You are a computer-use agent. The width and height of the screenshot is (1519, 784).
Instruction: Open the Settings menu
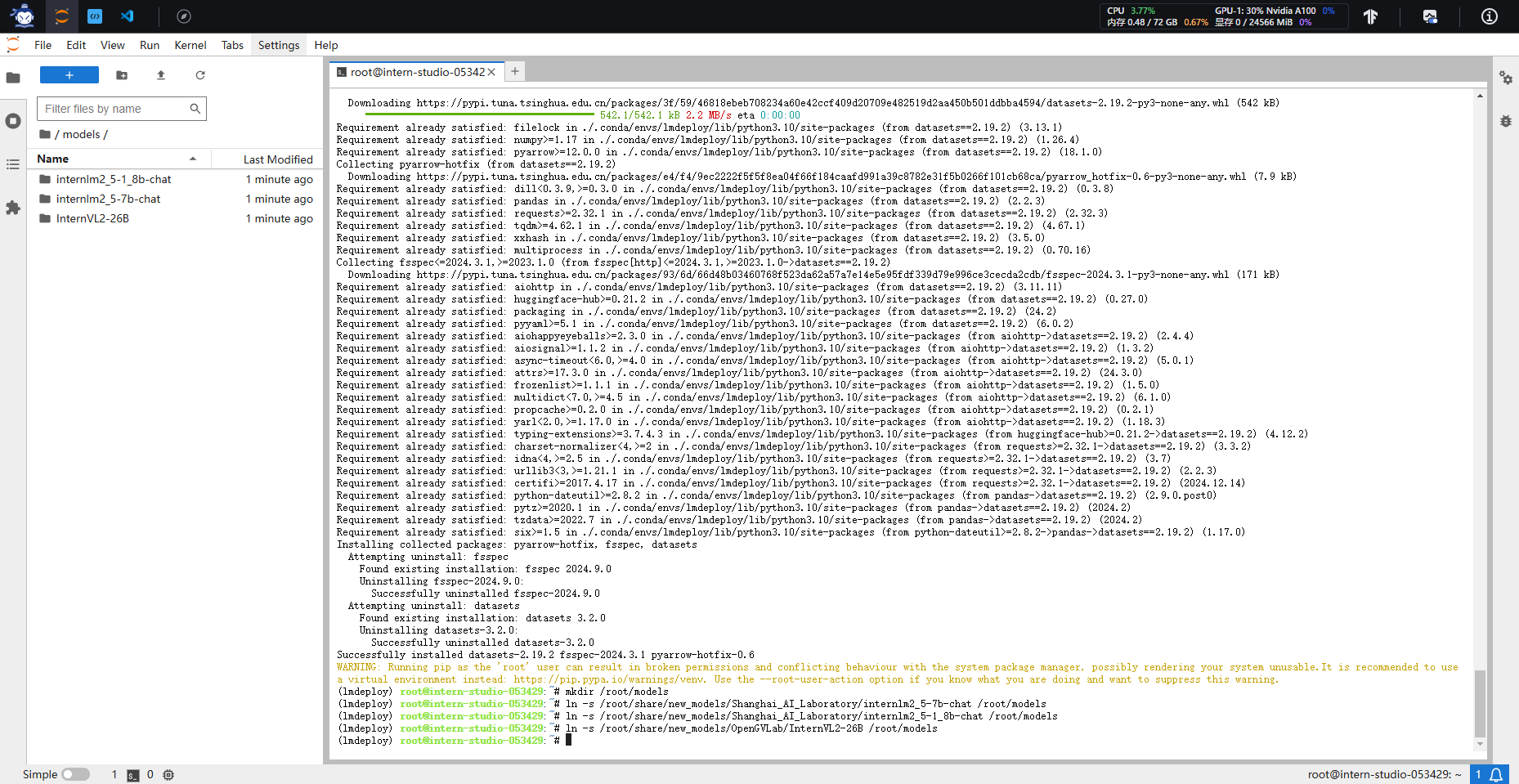279,45
